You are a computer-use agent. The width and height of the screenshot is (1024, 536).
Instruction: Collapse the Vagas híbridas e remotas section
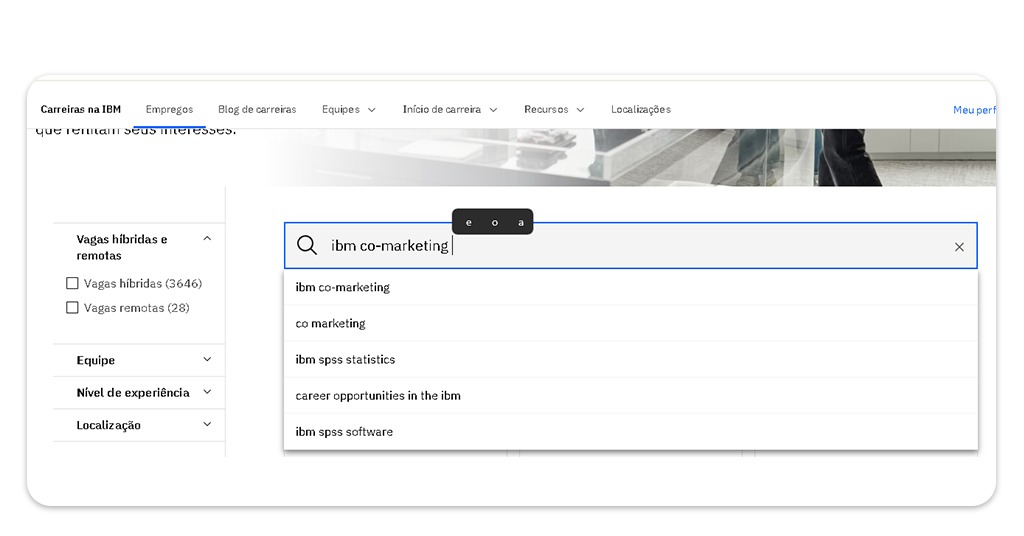(x=207, y=239)
